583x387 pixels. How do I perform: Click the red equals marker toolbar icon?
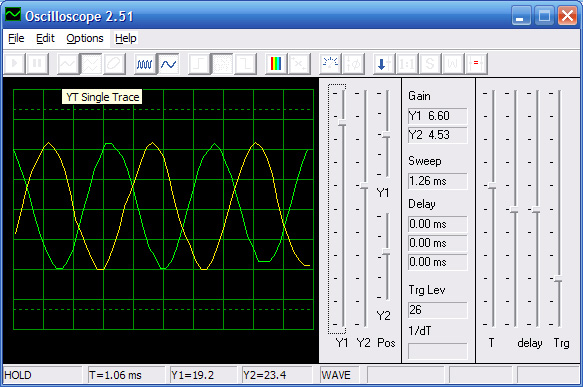point(476,64)
